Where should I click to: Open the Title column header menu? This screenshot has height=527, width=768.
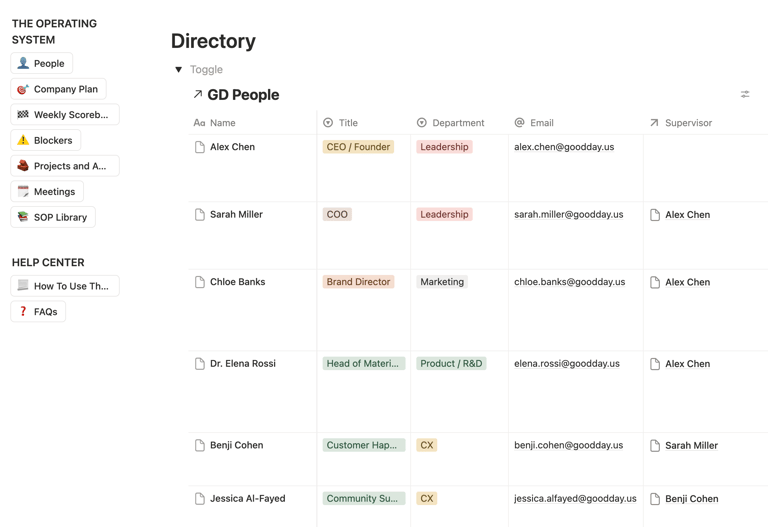click(x=348, y=123)
